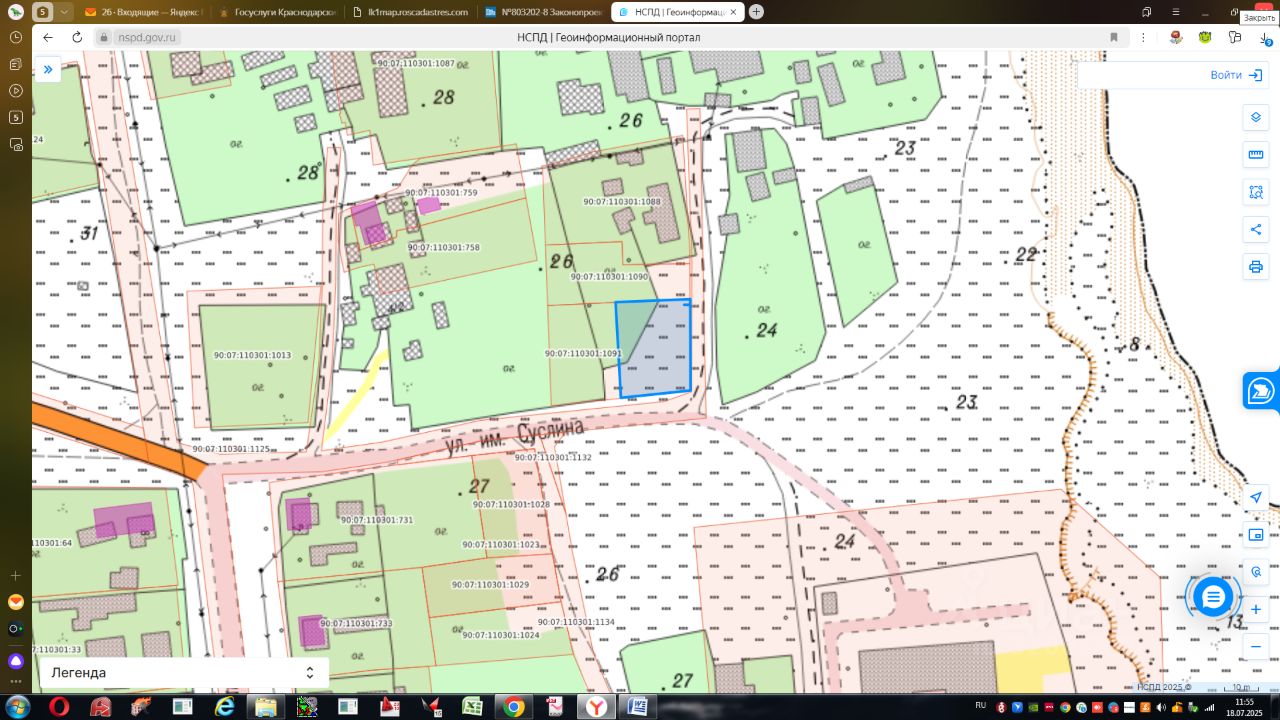Go back to the previous page
The width and height of the screenshot is (1280, 720).
click(x=47, y=37)
